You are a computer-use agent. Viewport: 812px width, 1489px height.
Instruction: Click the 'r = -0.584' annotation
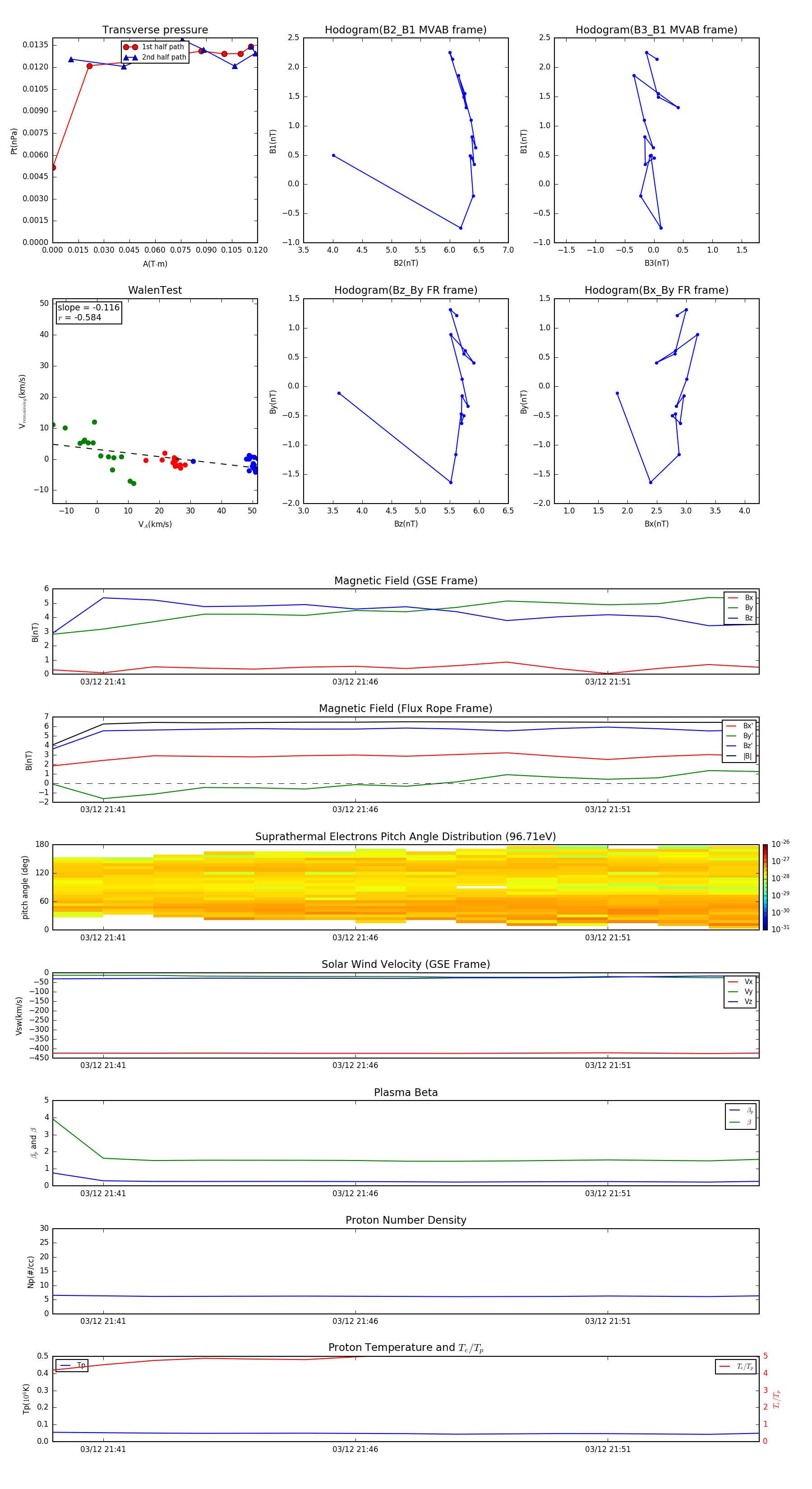[80, 317]
